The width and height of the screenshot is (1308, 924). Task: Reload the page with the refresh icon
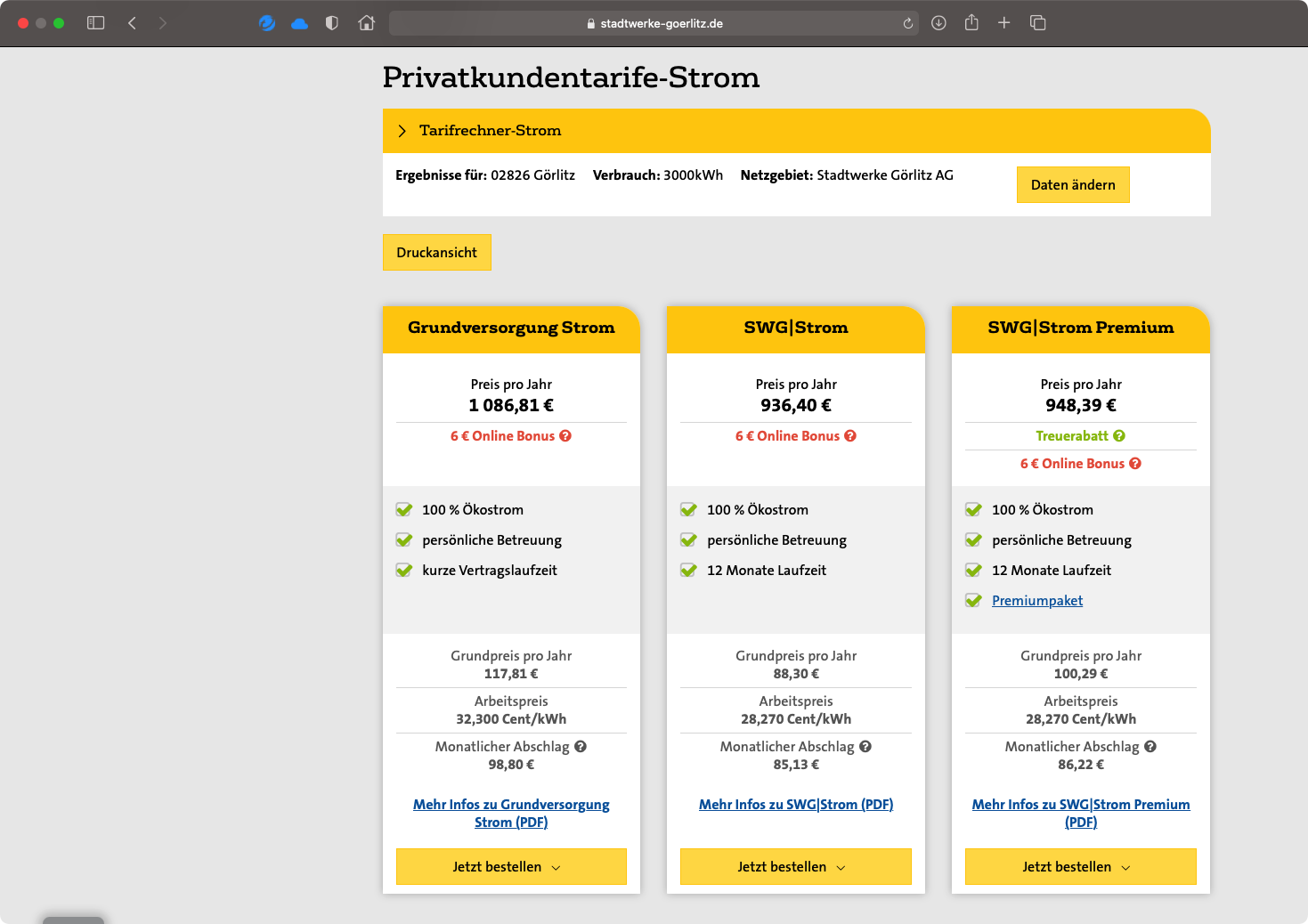(908, 23)
